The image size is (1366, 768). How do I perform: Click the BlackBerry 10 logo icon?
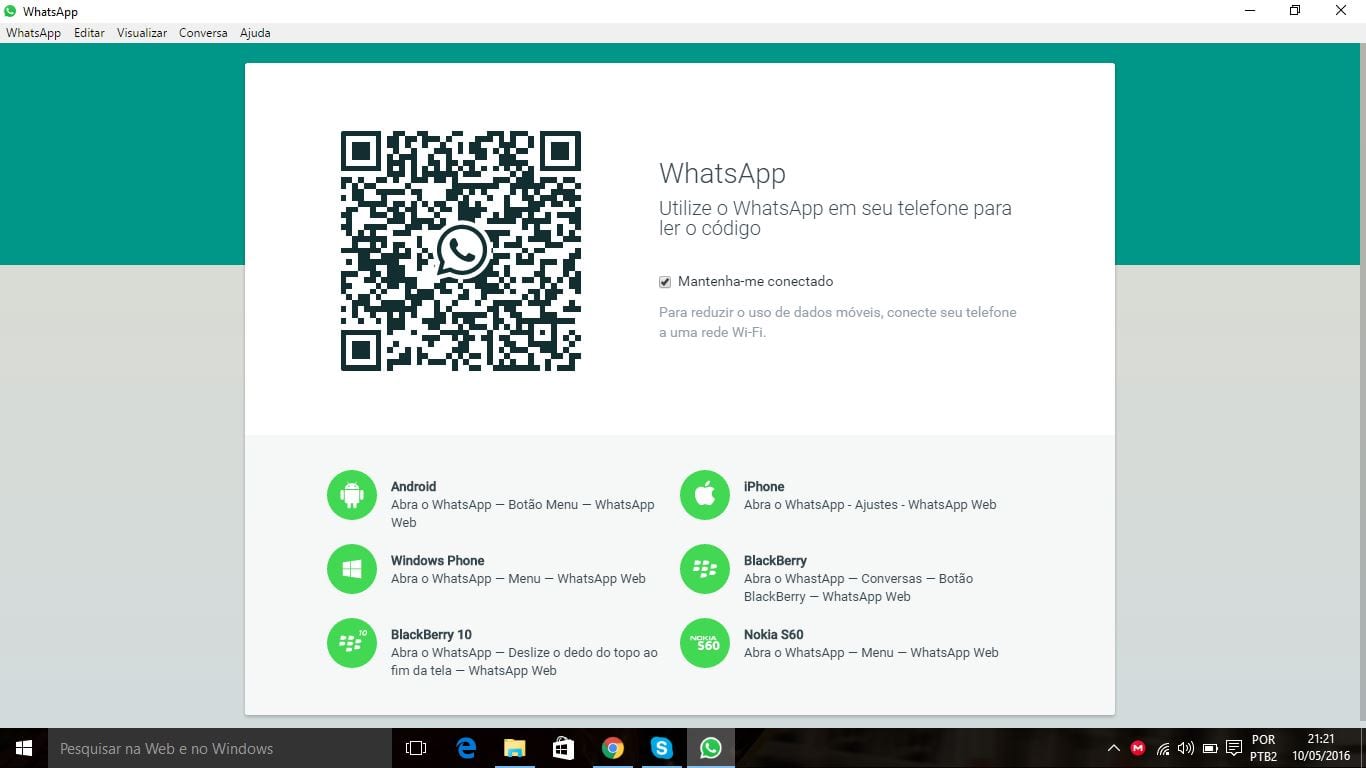tap(352, 643)
